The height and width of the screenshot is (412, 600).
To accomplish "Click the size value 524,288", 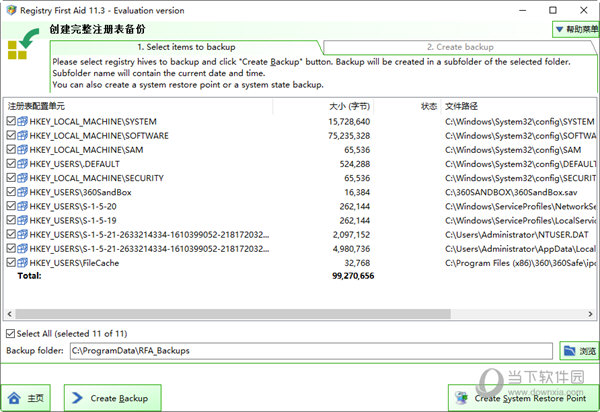I will (355, 164).
